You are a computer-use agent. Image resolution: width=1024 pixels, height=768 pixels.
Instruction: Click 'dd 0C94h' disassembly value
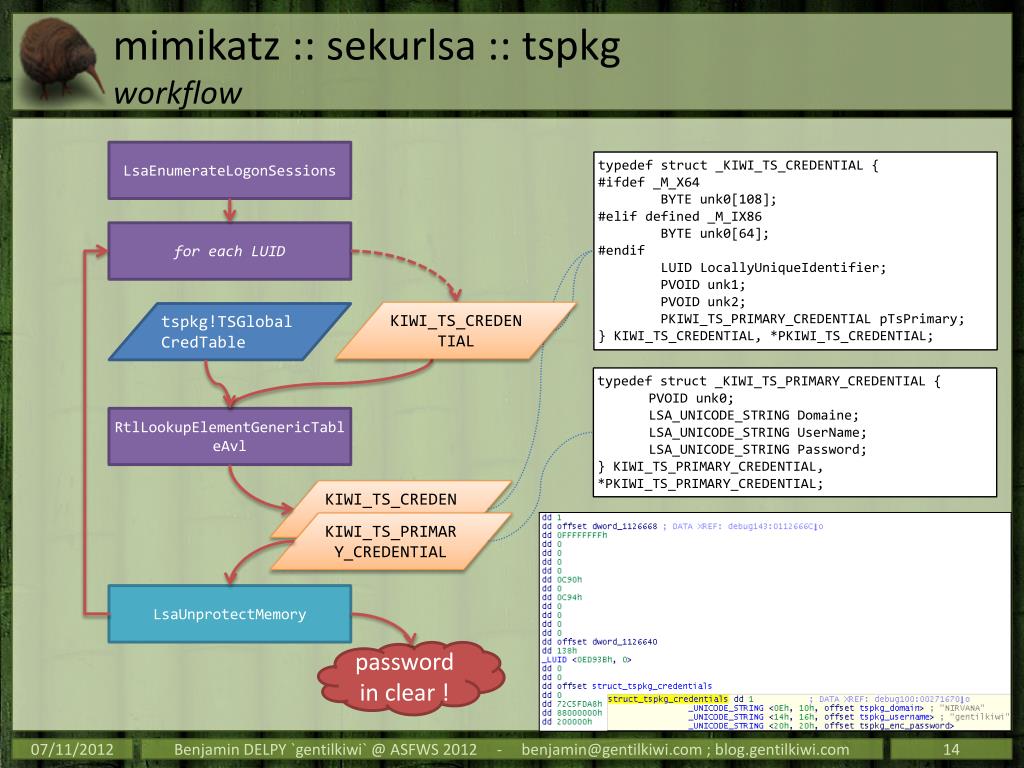[x=562, y=597]
